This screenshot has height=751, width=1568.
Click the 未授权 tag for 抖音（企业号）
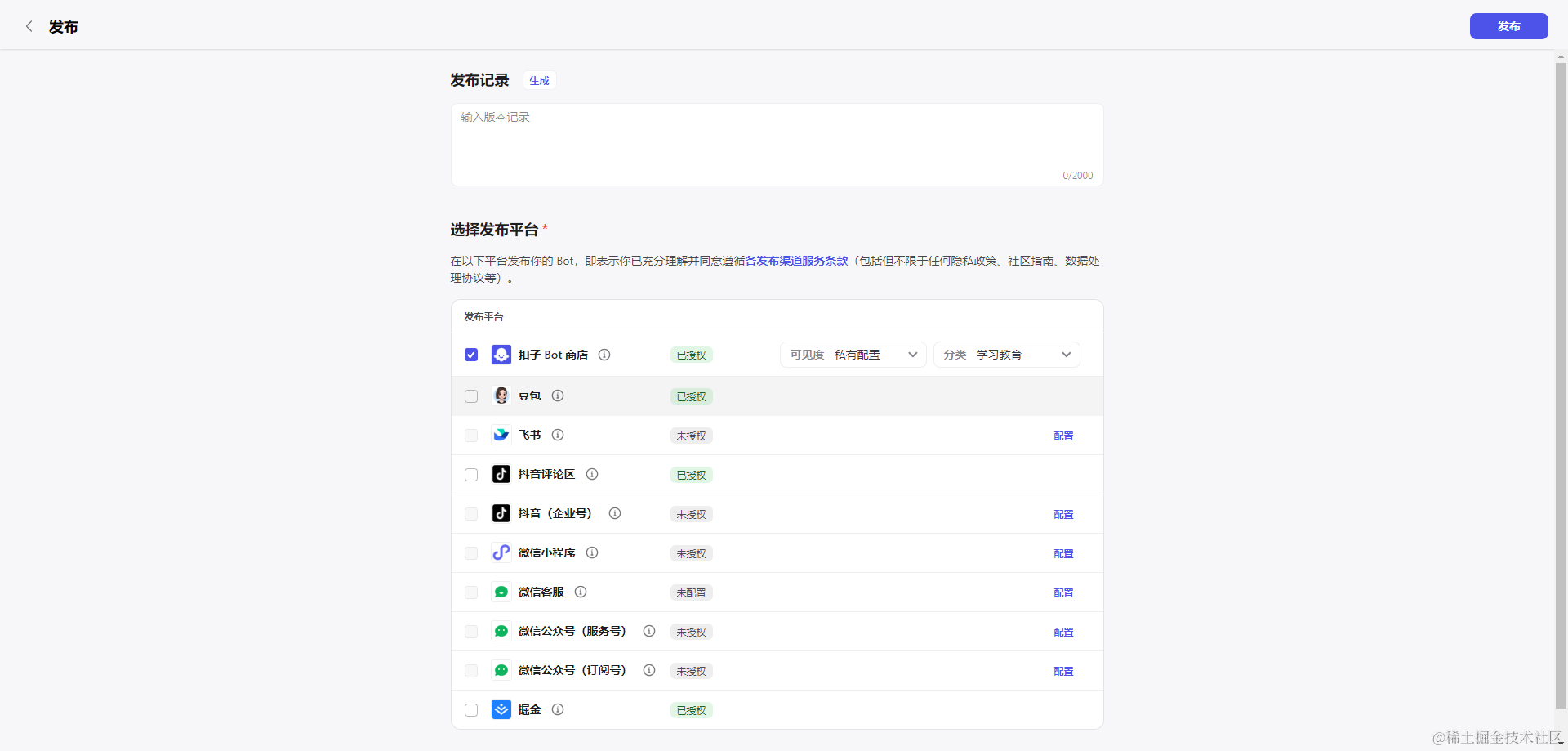pos(691,514)
